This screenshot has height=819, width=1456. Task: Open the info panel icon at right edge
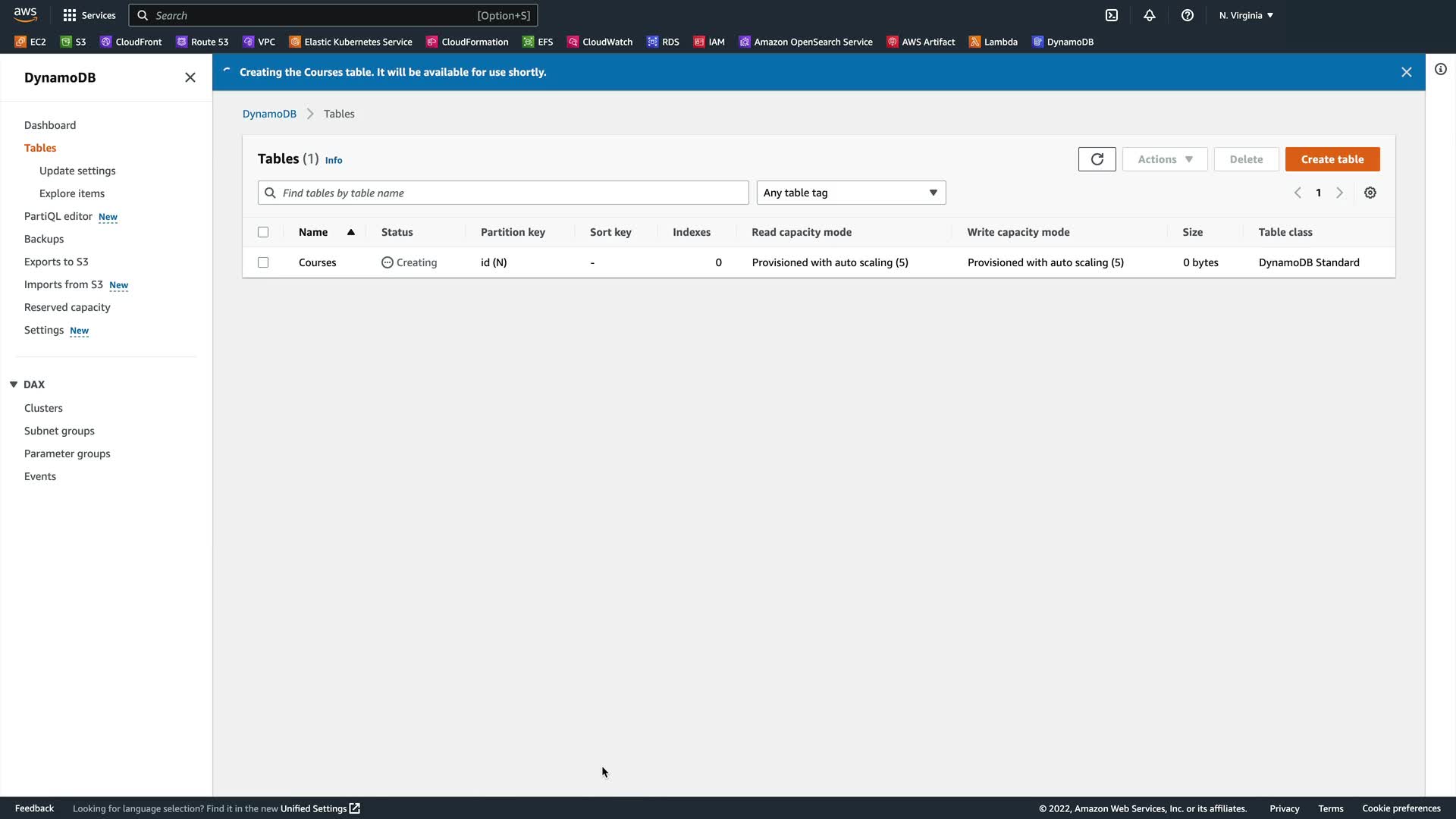pyautogui.click(x=1440, y=69)
